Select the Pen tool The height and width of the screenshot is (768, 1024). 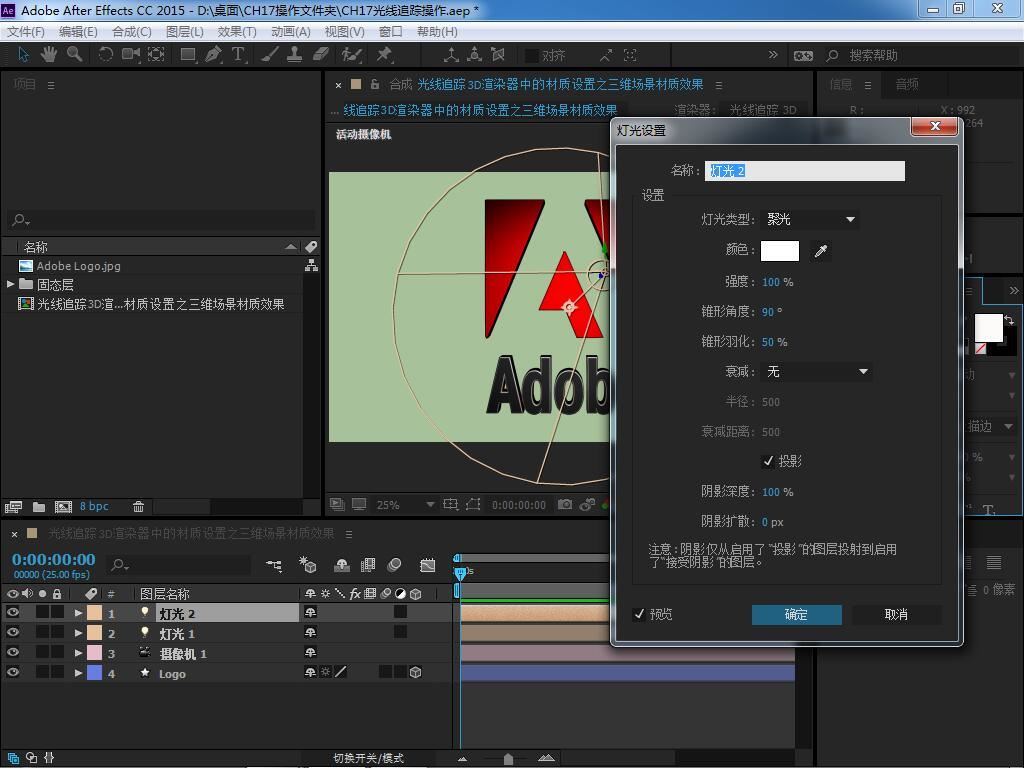[x=213, y=55]
